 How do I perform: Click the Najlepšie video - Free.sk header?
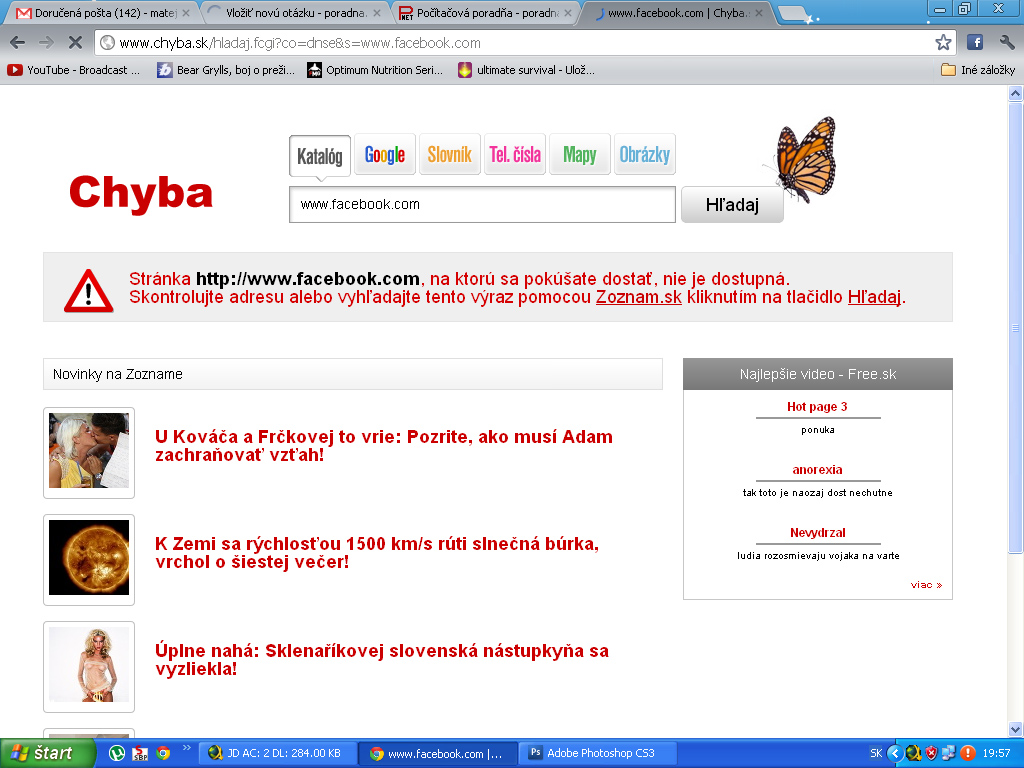click(818, 374)
